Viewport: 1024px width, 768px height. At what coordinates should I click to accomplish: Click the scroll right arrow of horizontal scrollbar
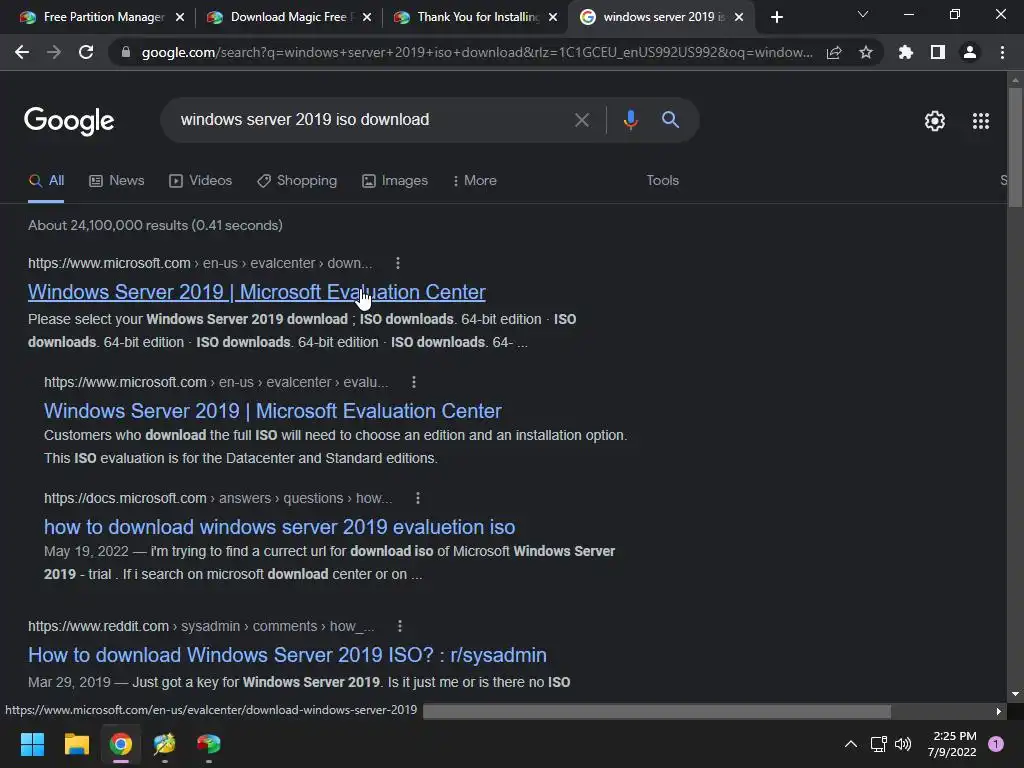(x=999, y=711)
